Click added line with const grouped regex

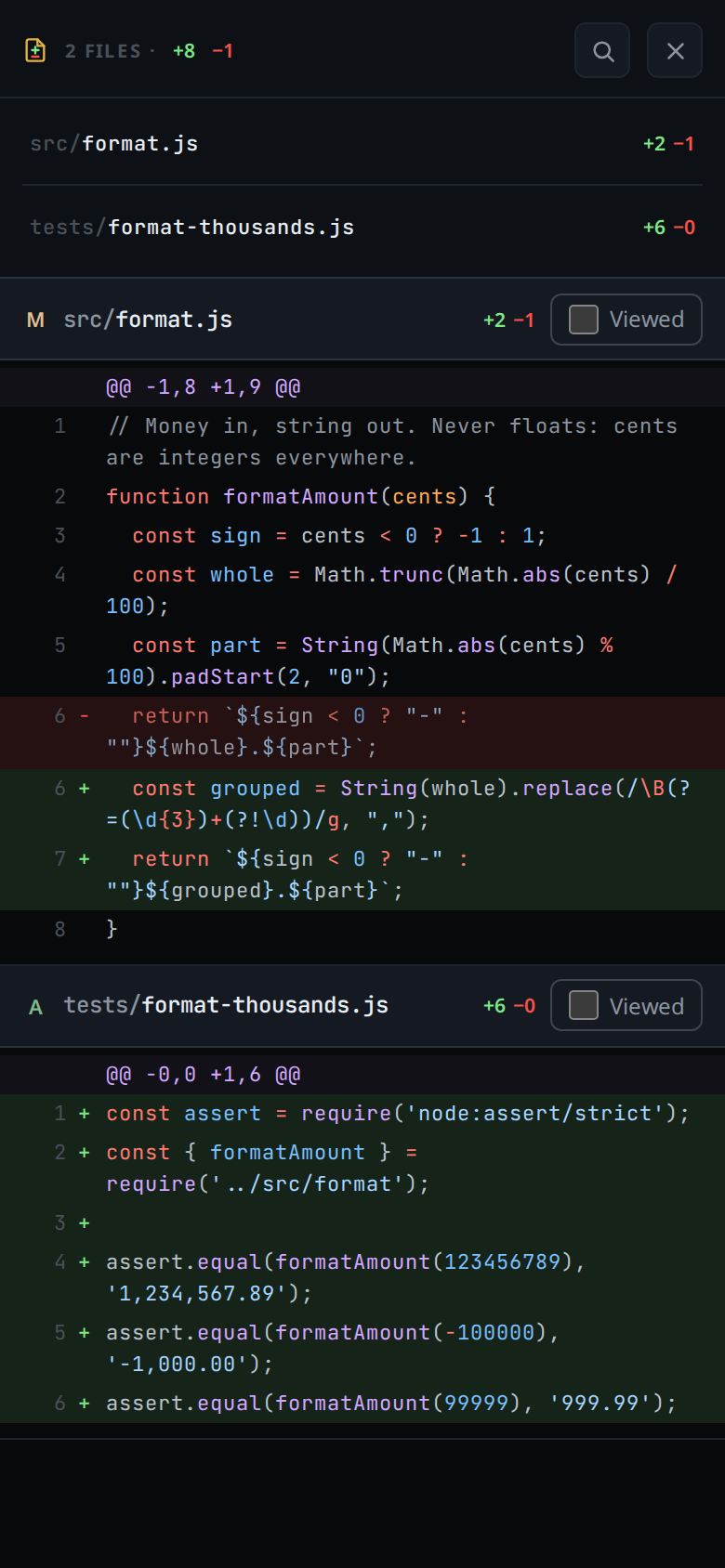click(x=362, y=804)
